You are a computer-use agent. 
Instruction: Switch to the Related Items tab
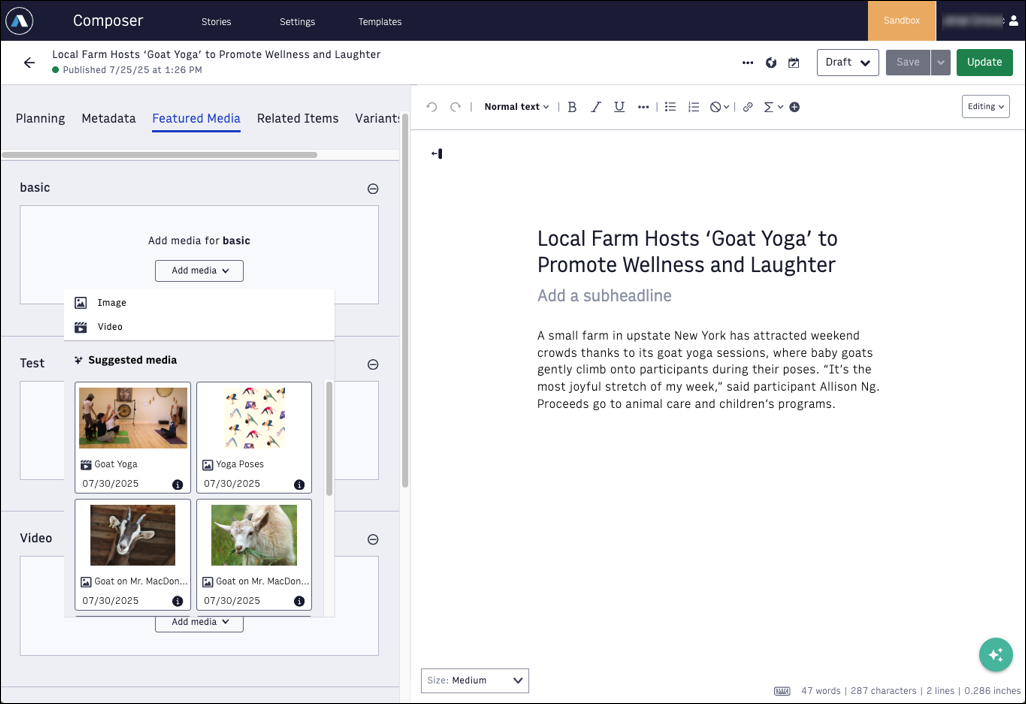pos(298,118)
